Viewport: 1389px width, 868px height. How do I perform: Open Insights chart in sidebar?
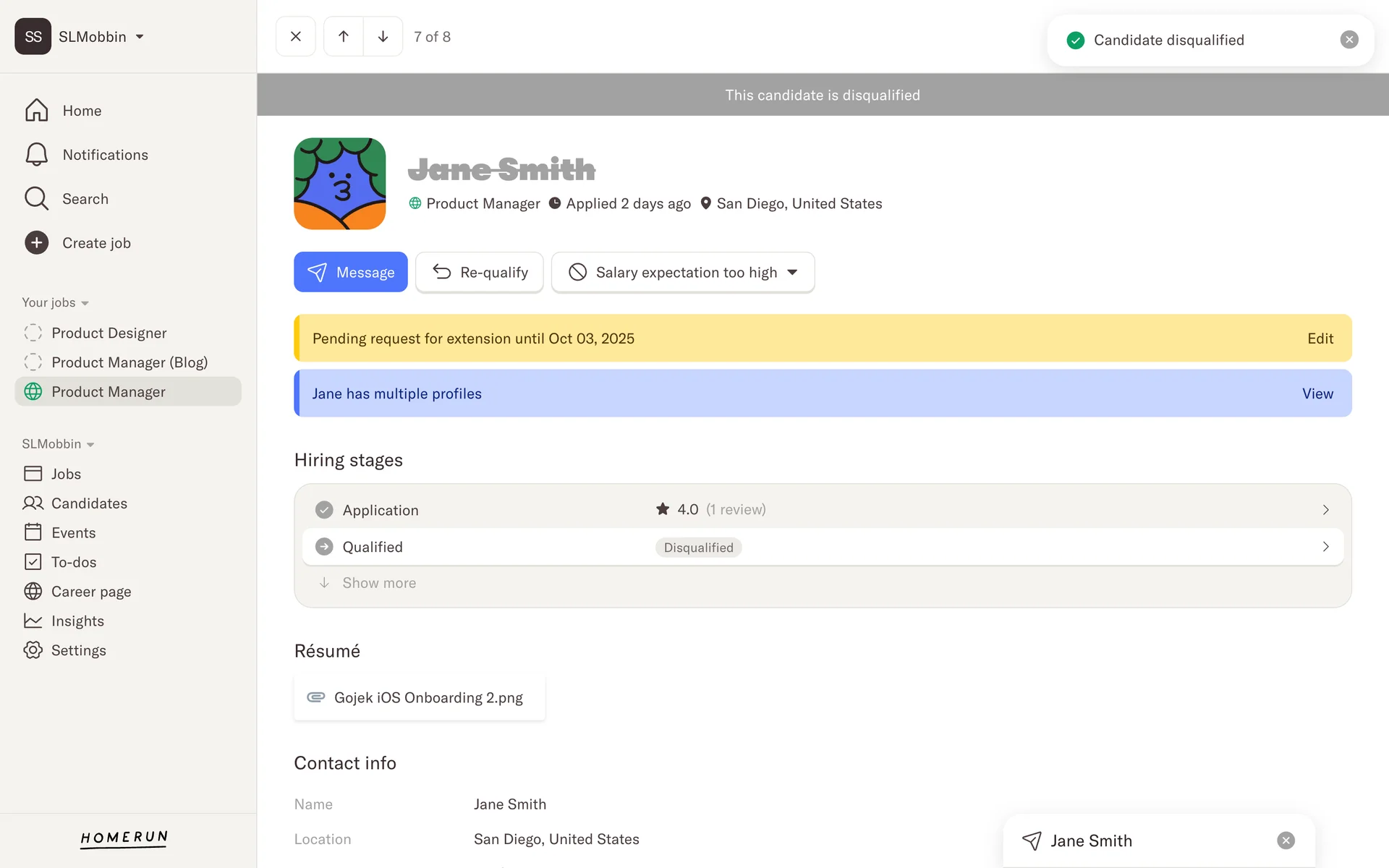click(x=33, y=621)
